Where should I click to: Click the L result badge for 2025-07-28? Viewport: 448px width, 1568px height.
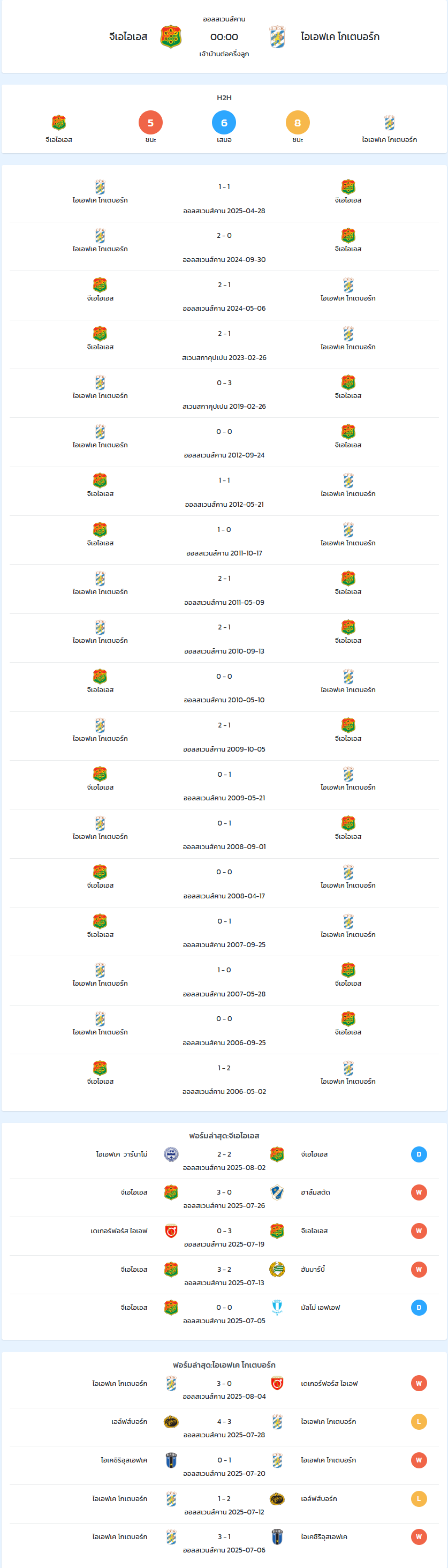(419, 1421)
